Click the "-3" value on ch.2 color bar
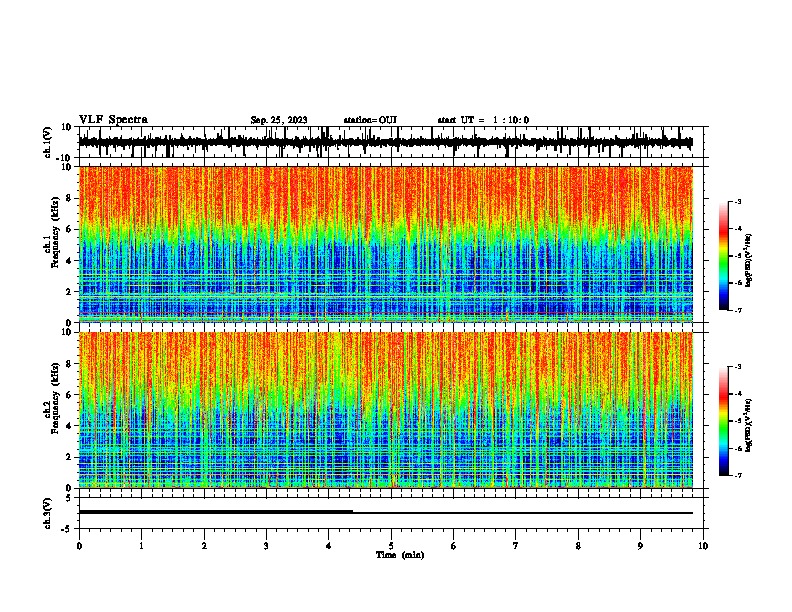Viewport: 792px width, 612px height. (737, 367)
